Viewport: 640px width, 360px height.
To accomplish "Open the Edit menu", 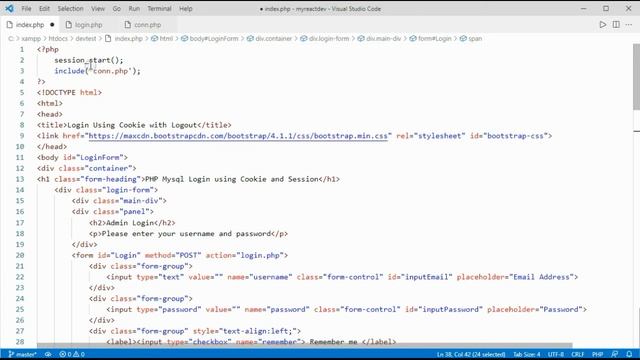I will (44, 9).
